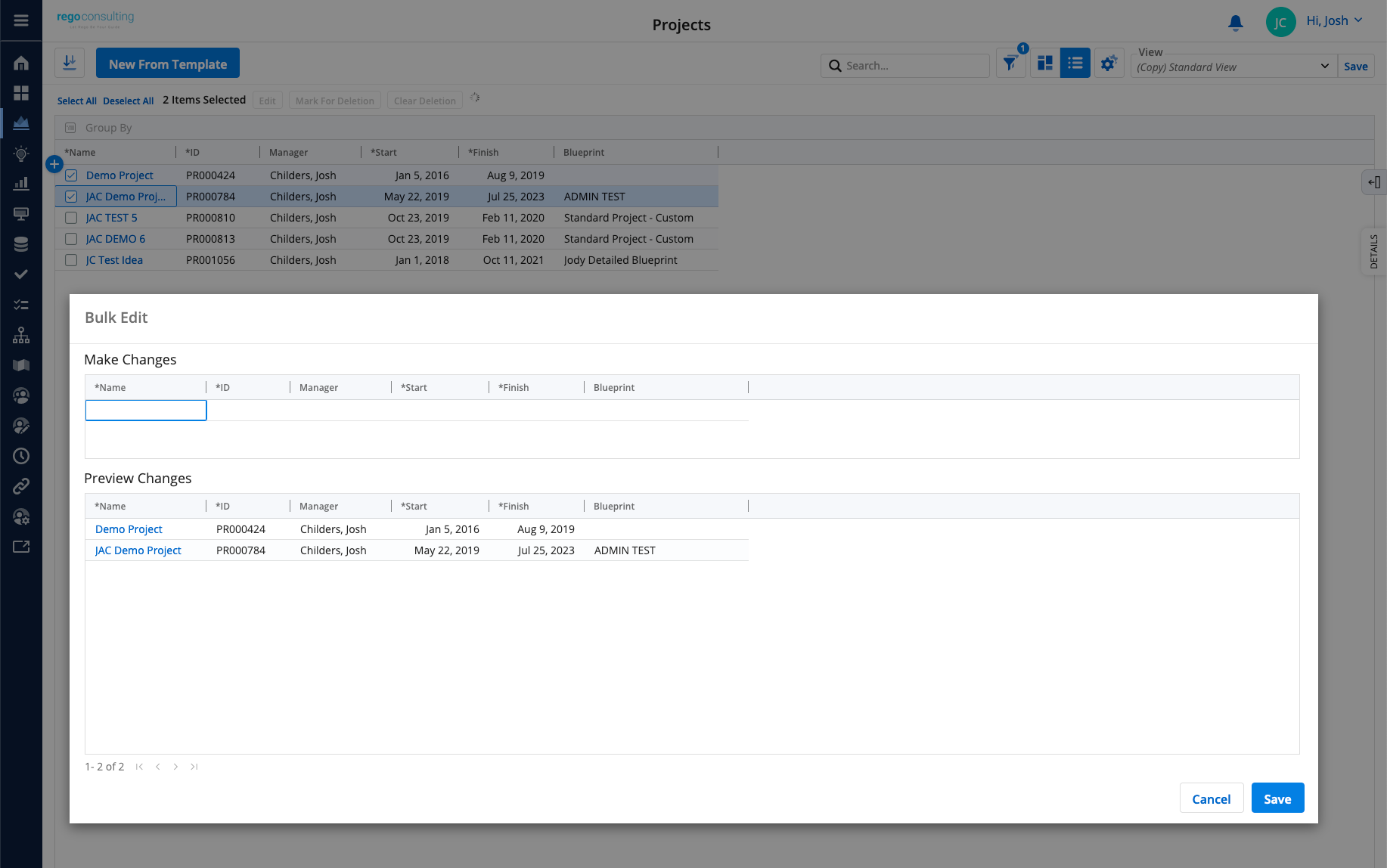Open the link chain sidebar icon
This screenshot has width=1387, height=868.
pyautogui.click(x=21, y=486)
